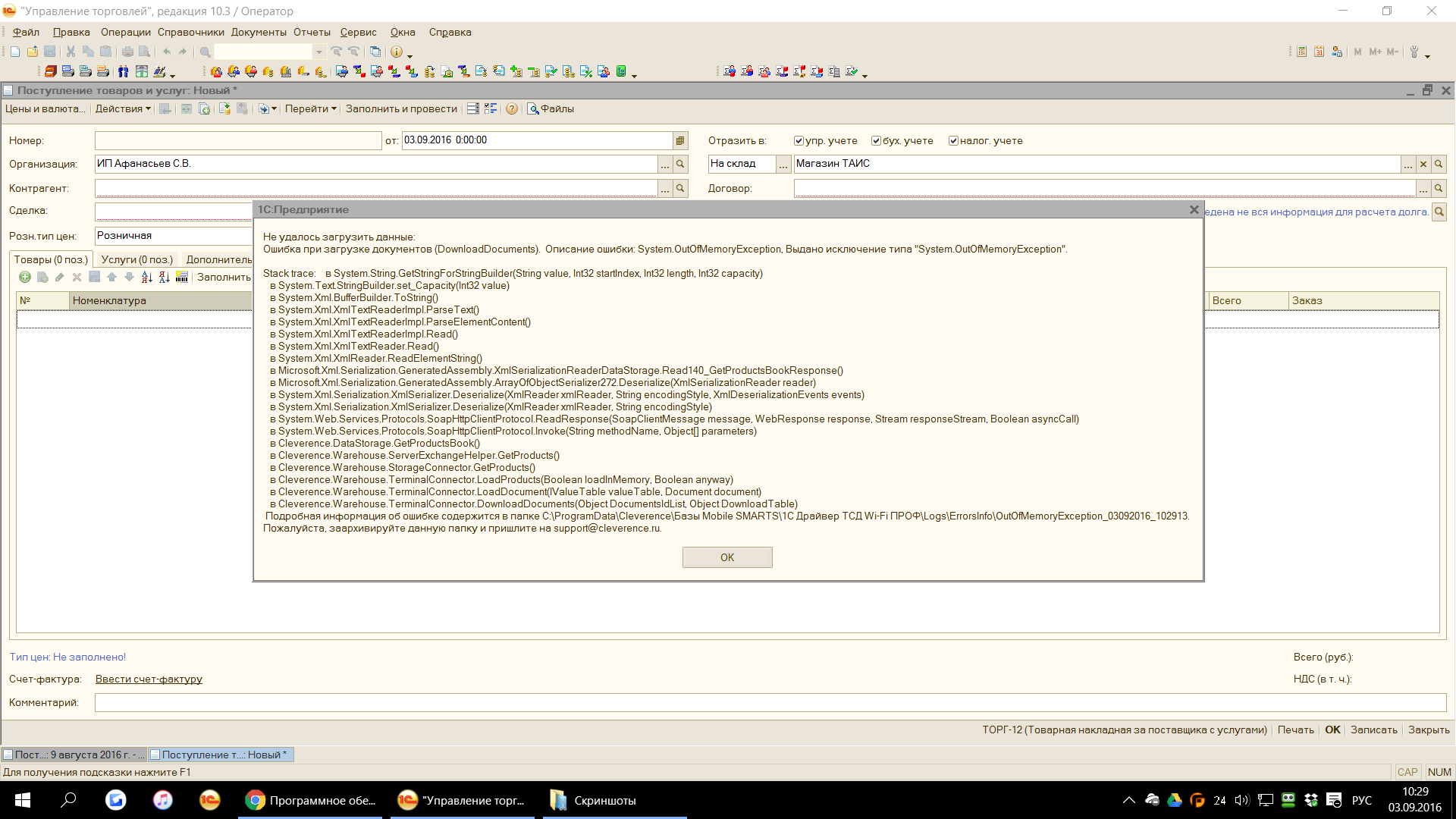Switch to window tab 'Пост...: 9 августа 2016 г.'
Viewport: 1456px width, 819px height.
(x=74, y=755)
